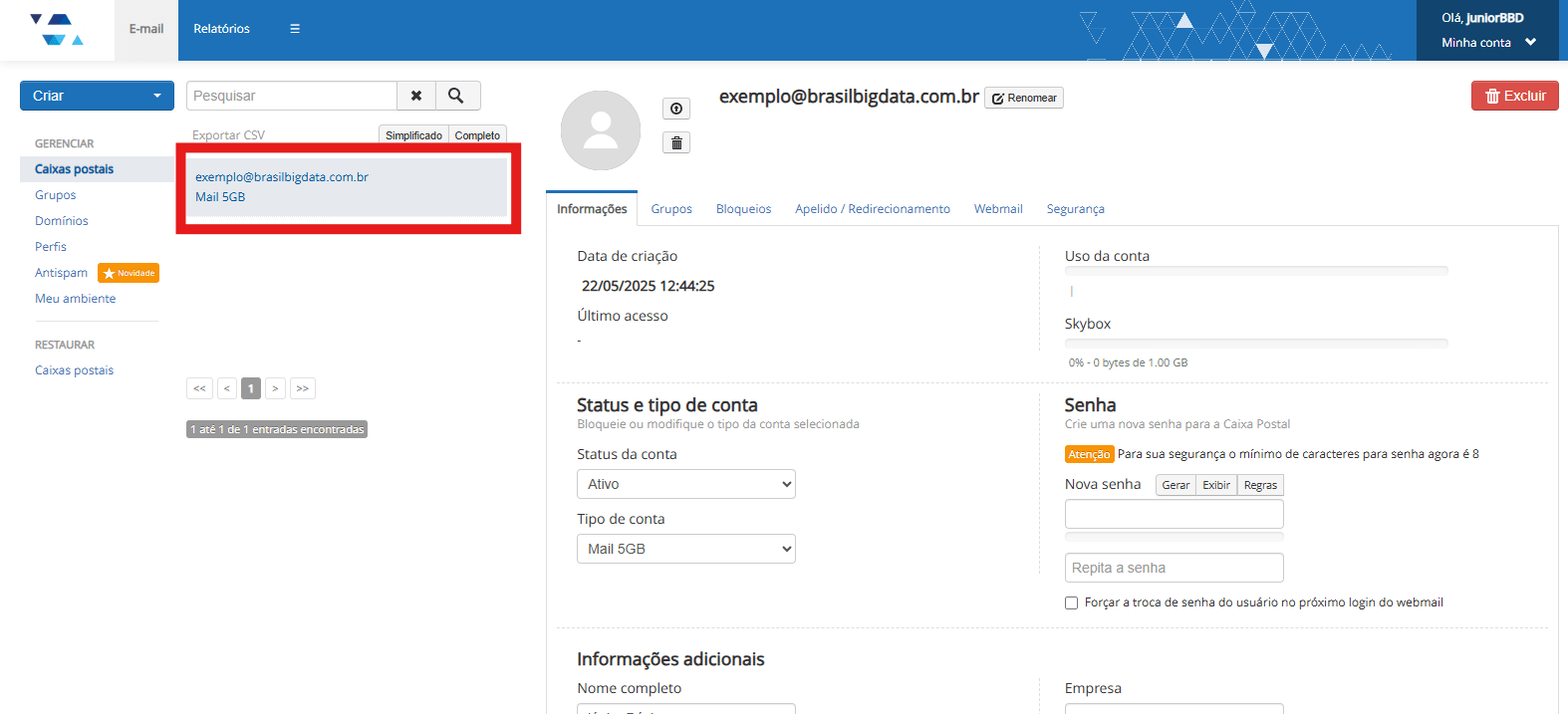Click the Nova senha input field

point(1174,514)
